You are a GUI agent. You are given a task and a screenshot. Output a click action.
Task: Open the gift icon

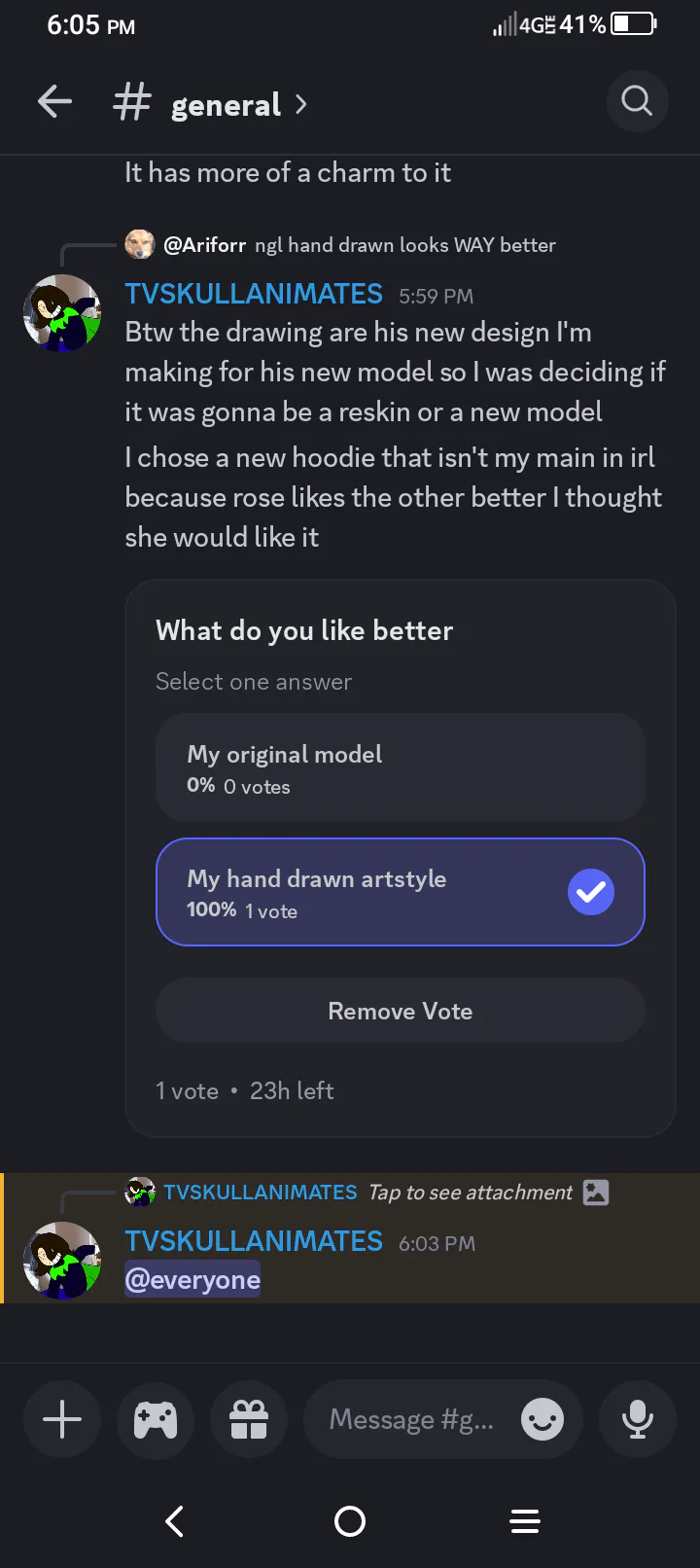pos(249,1419)
